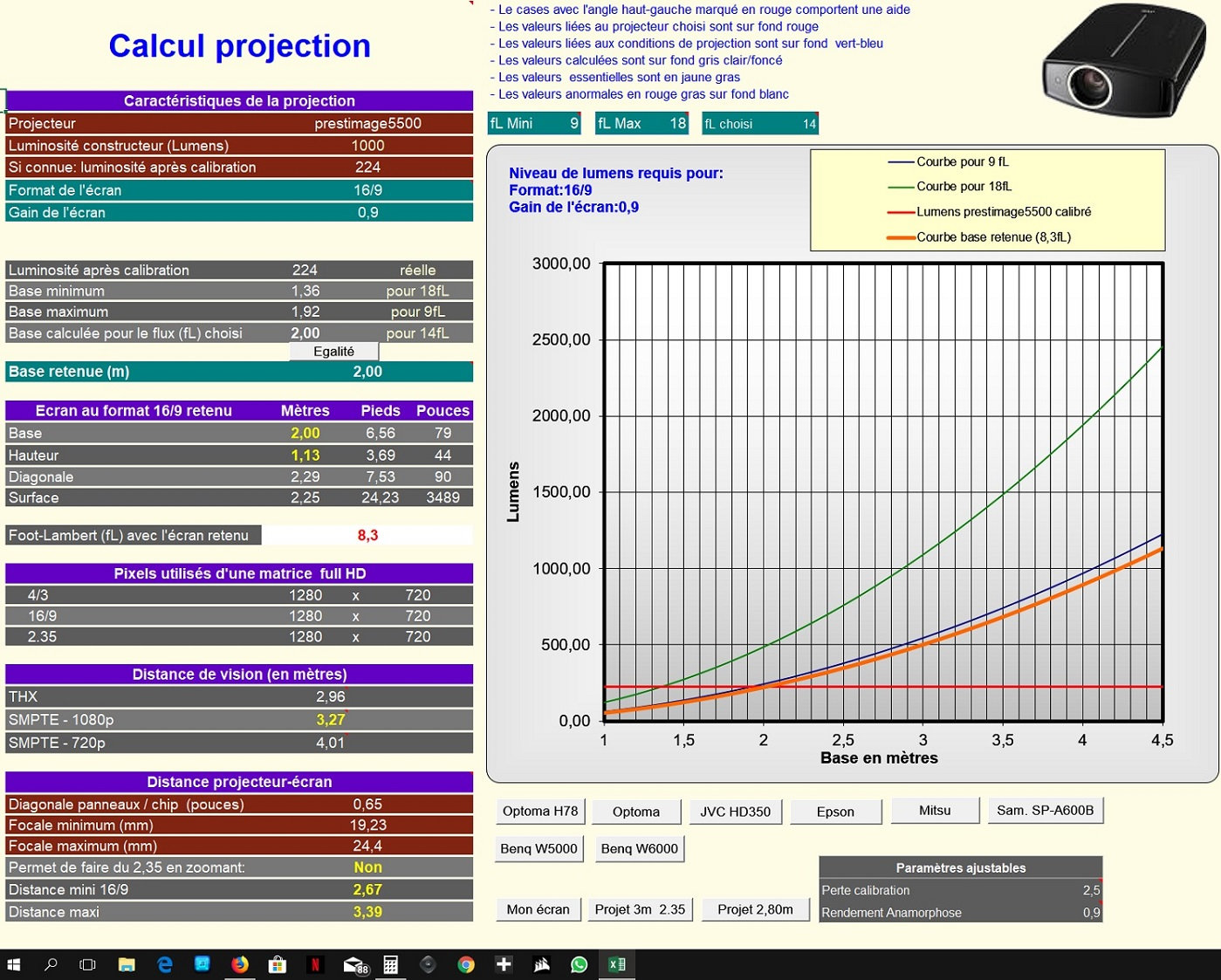
Task: Select Diagonale panneaux value 0,65
Action: [367, 805]
